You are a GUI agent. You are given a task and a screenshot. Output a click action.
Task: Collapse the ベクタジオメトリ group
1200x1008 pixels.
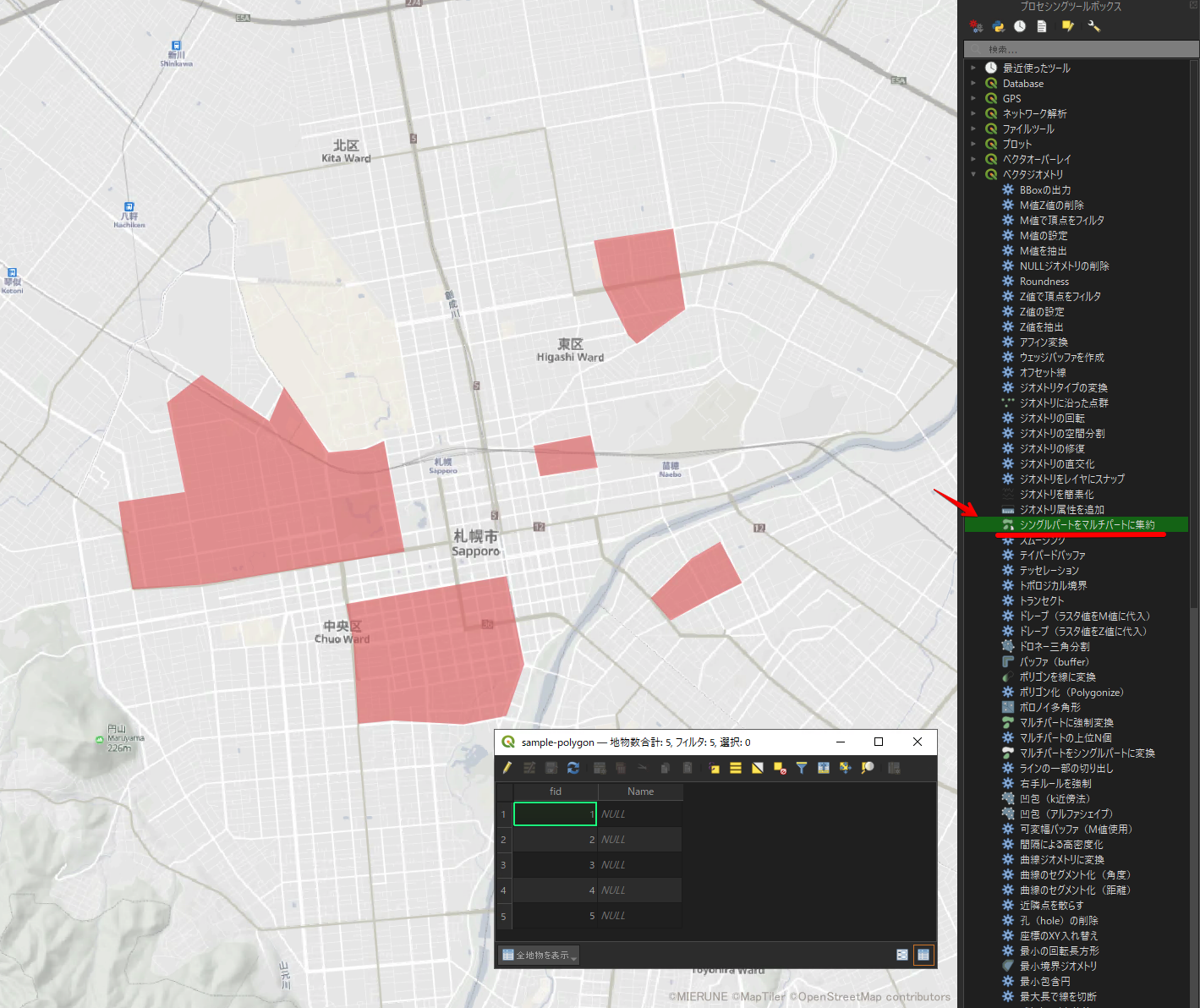[x=973, y=174]
